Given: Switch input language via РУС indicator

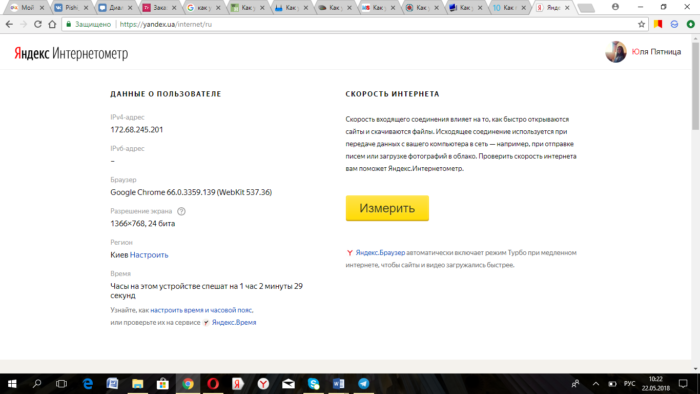Looking at the screenshot, I should (x=629, y=384).
